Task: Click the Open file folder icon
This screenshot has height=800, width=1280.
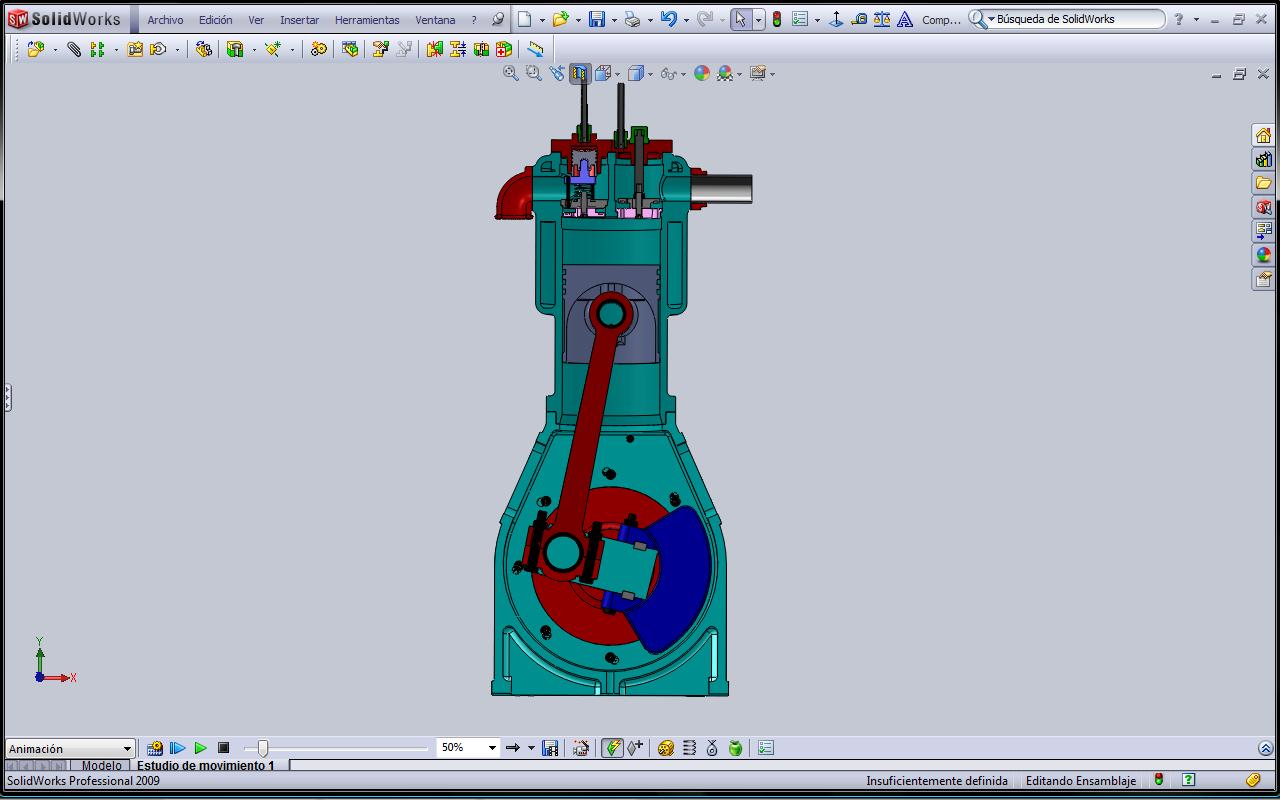Action: (x=561, y=19)
